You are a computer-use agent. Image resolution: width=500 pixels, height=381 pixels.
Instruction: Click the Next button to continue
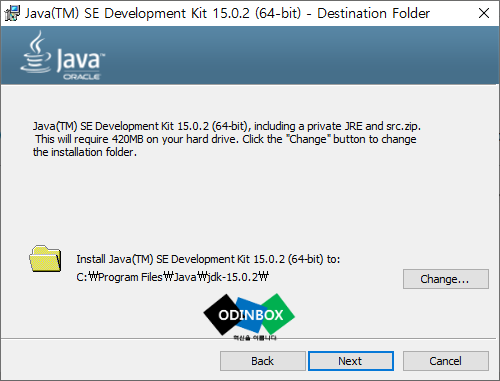coord(351,361)
